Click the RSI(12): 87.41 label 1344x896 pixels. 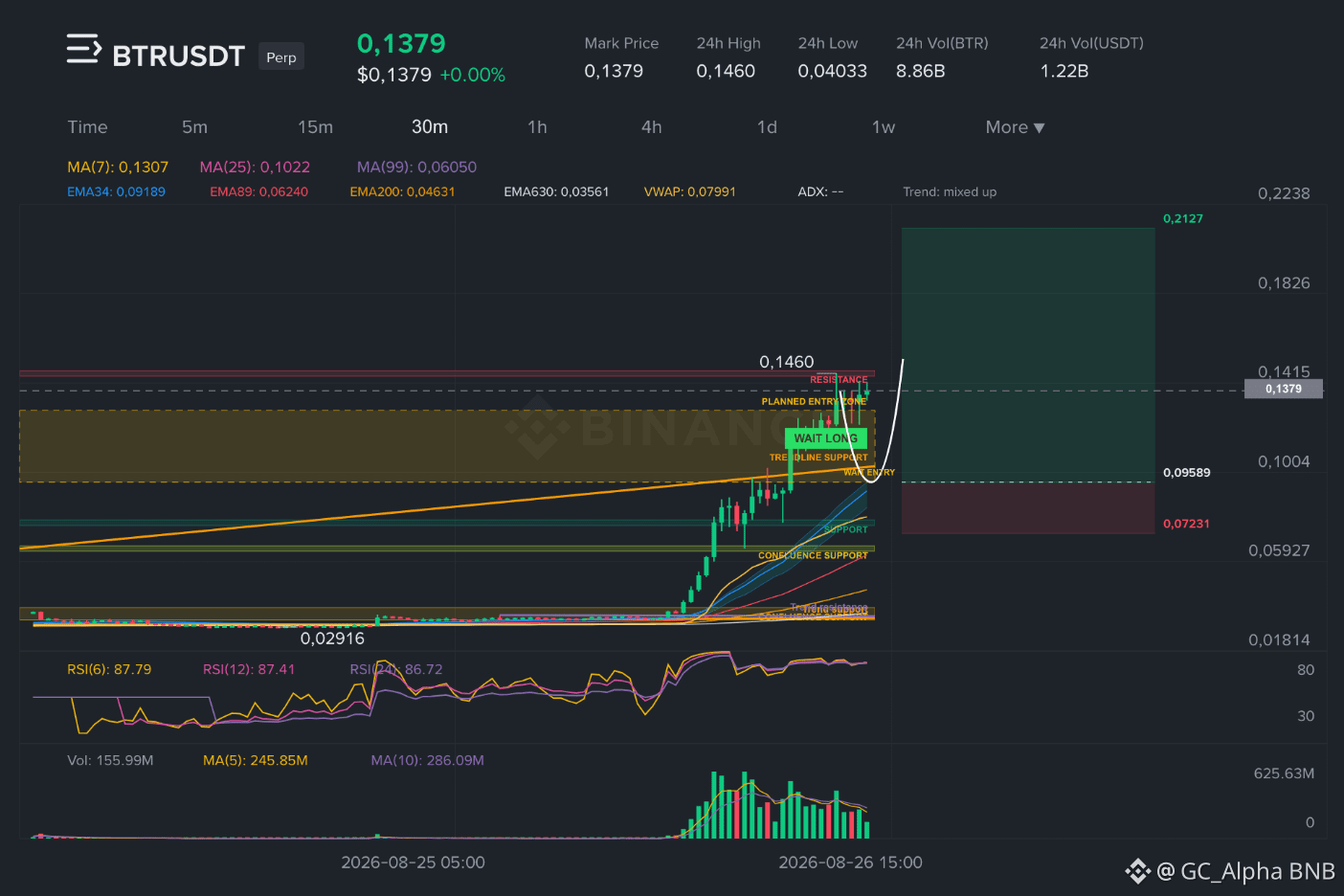coord(249,669)
